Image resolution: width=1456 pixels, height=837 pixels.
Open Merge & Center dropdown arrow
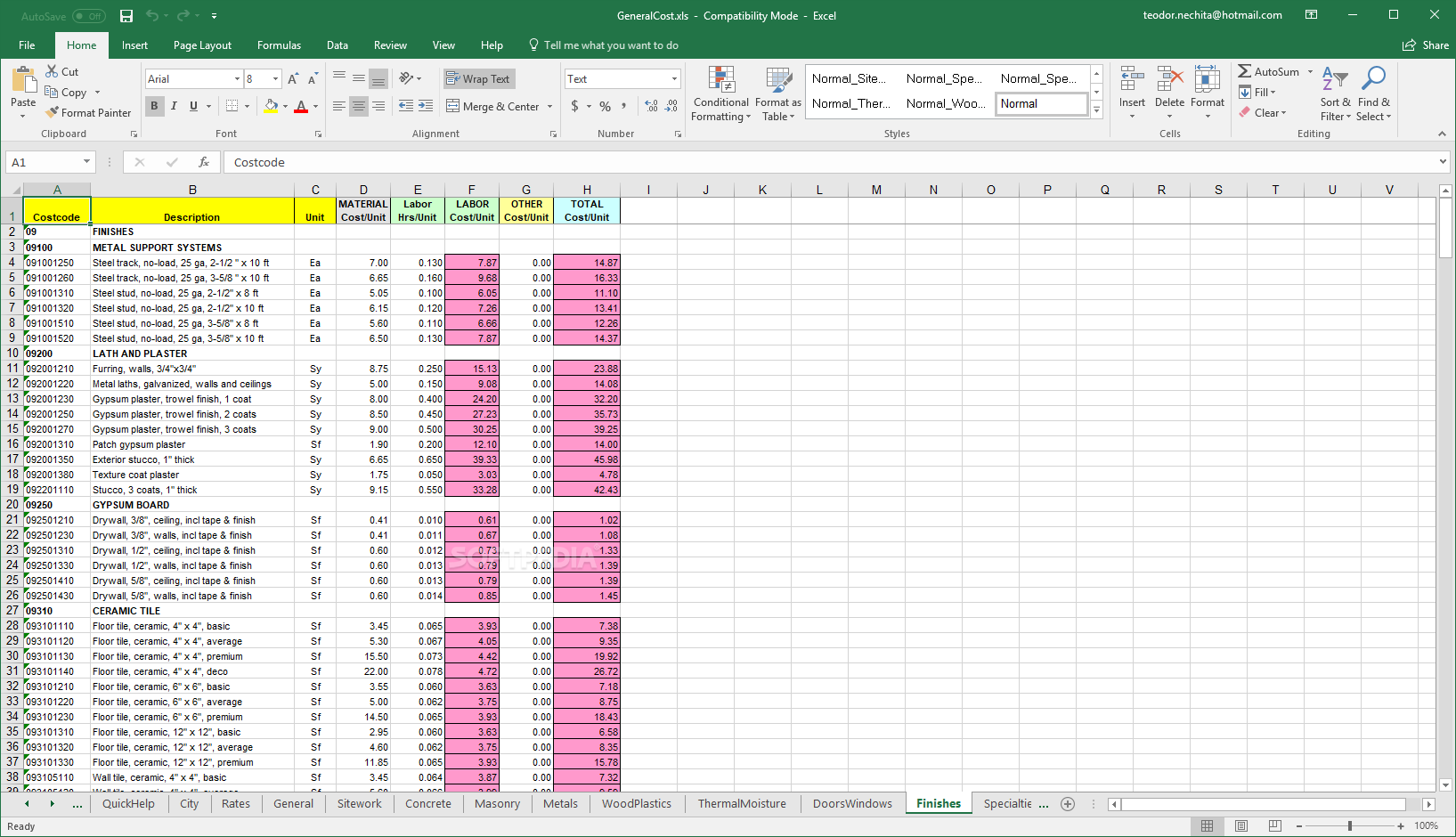tap(549, 106)
